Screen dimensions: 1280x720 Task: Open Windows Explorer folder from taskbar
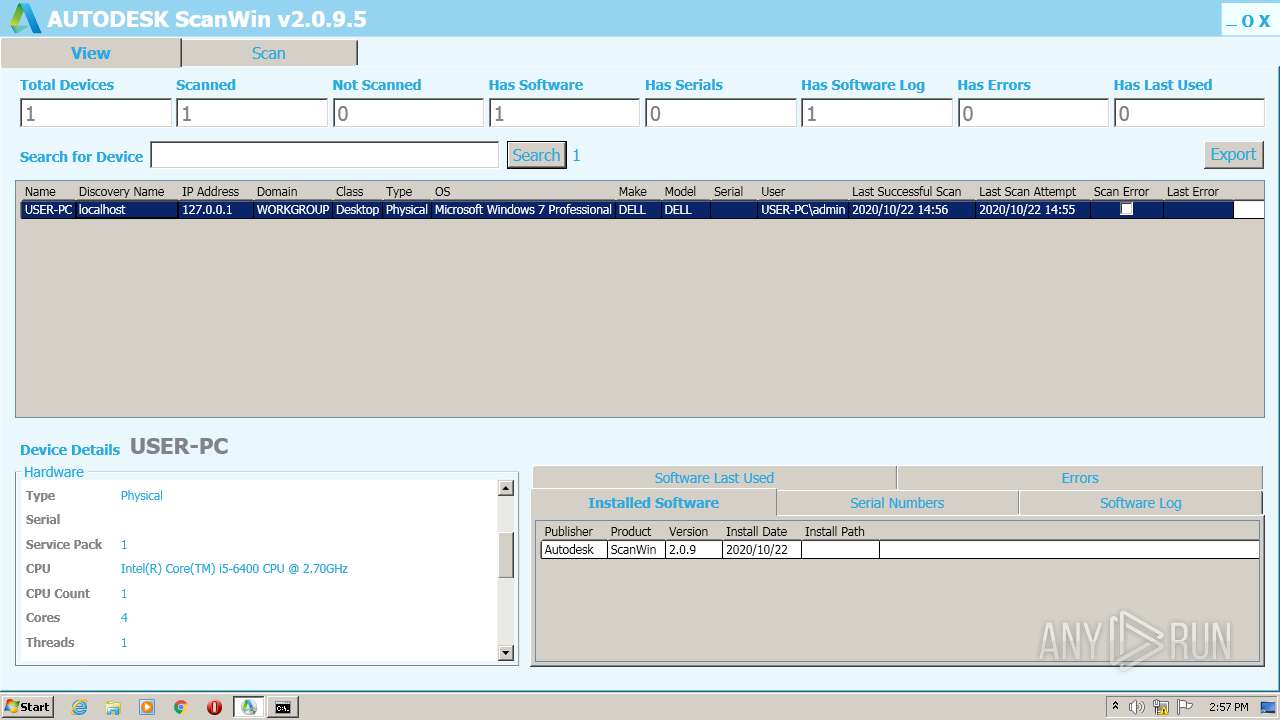click(113, 707)
